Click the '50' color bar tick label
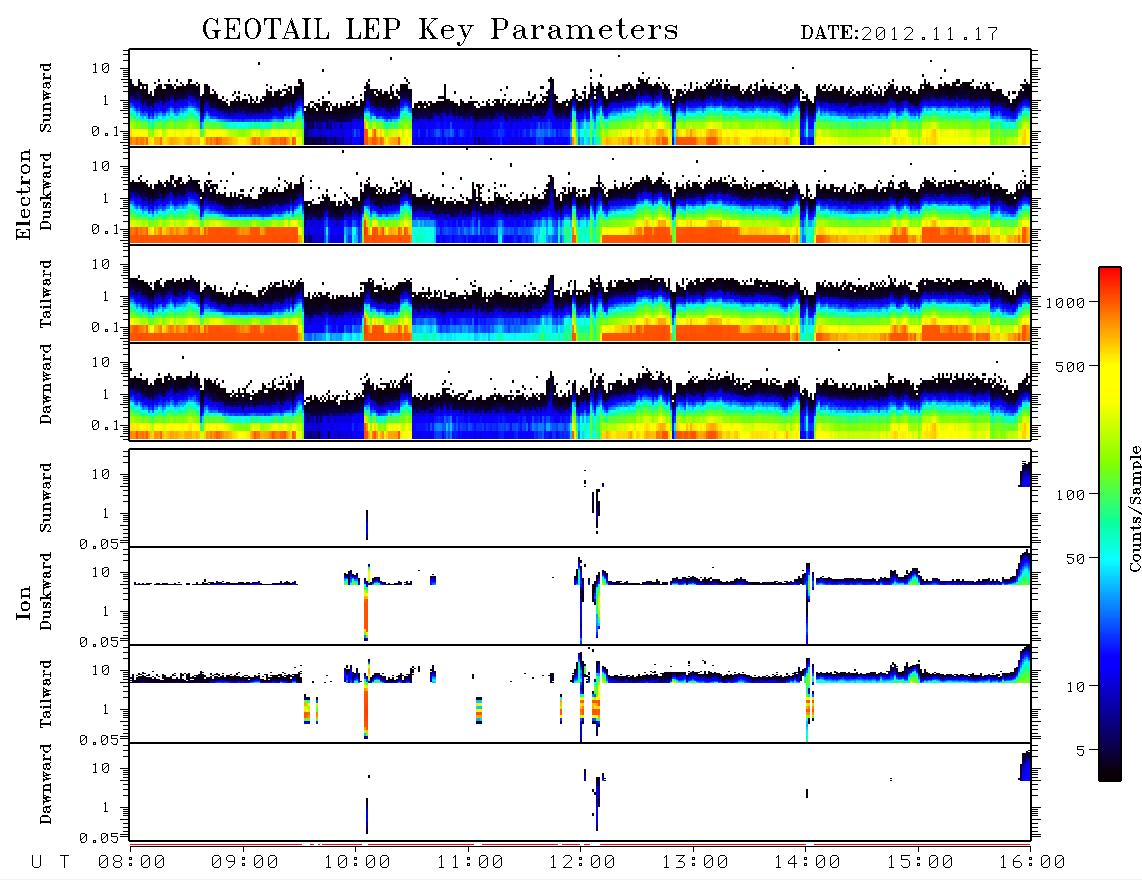The image size is (1142, 880). (x=1076, y=559)
